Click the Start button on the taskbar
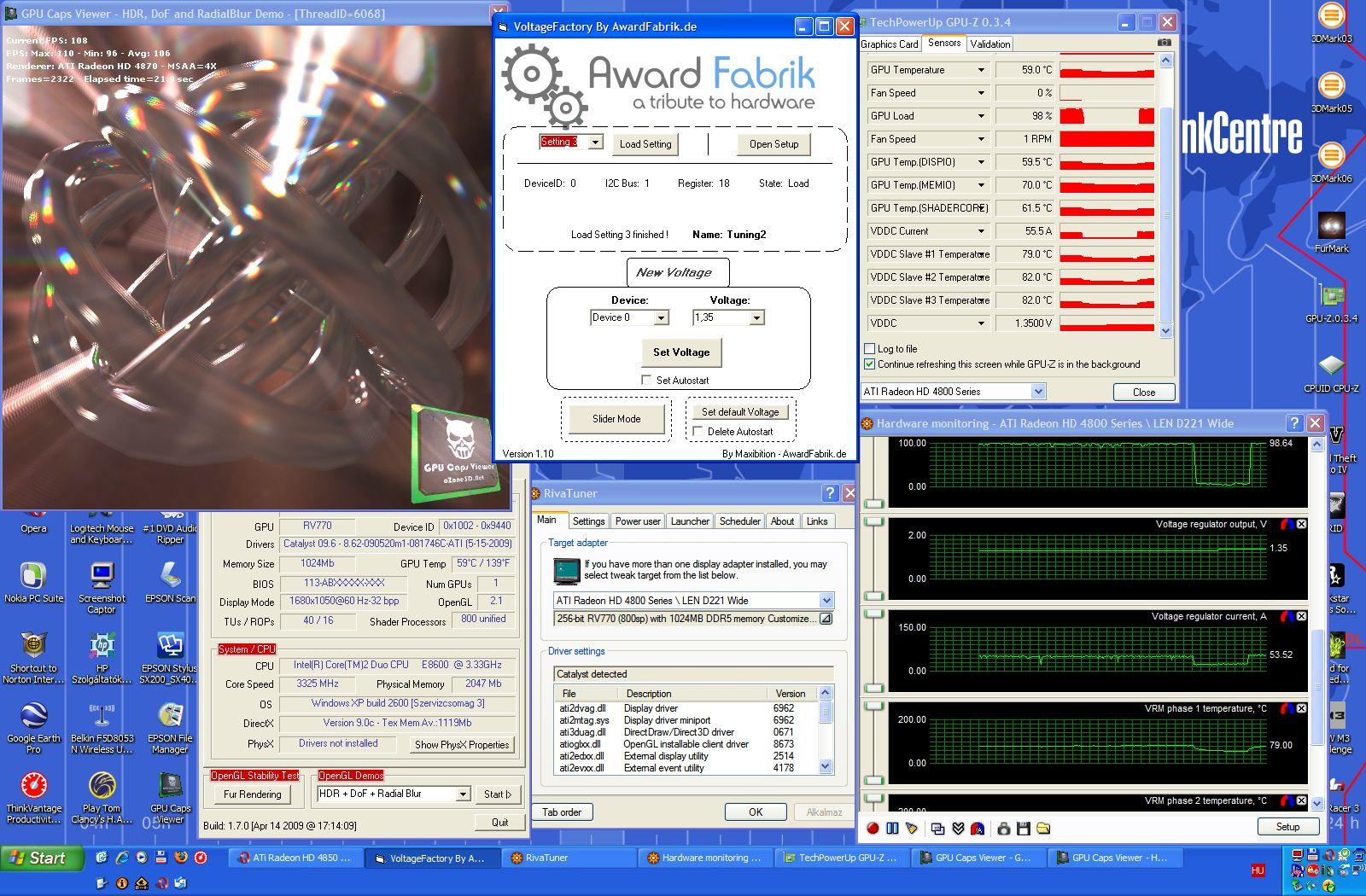1366x896 pixels. point(43,858)
